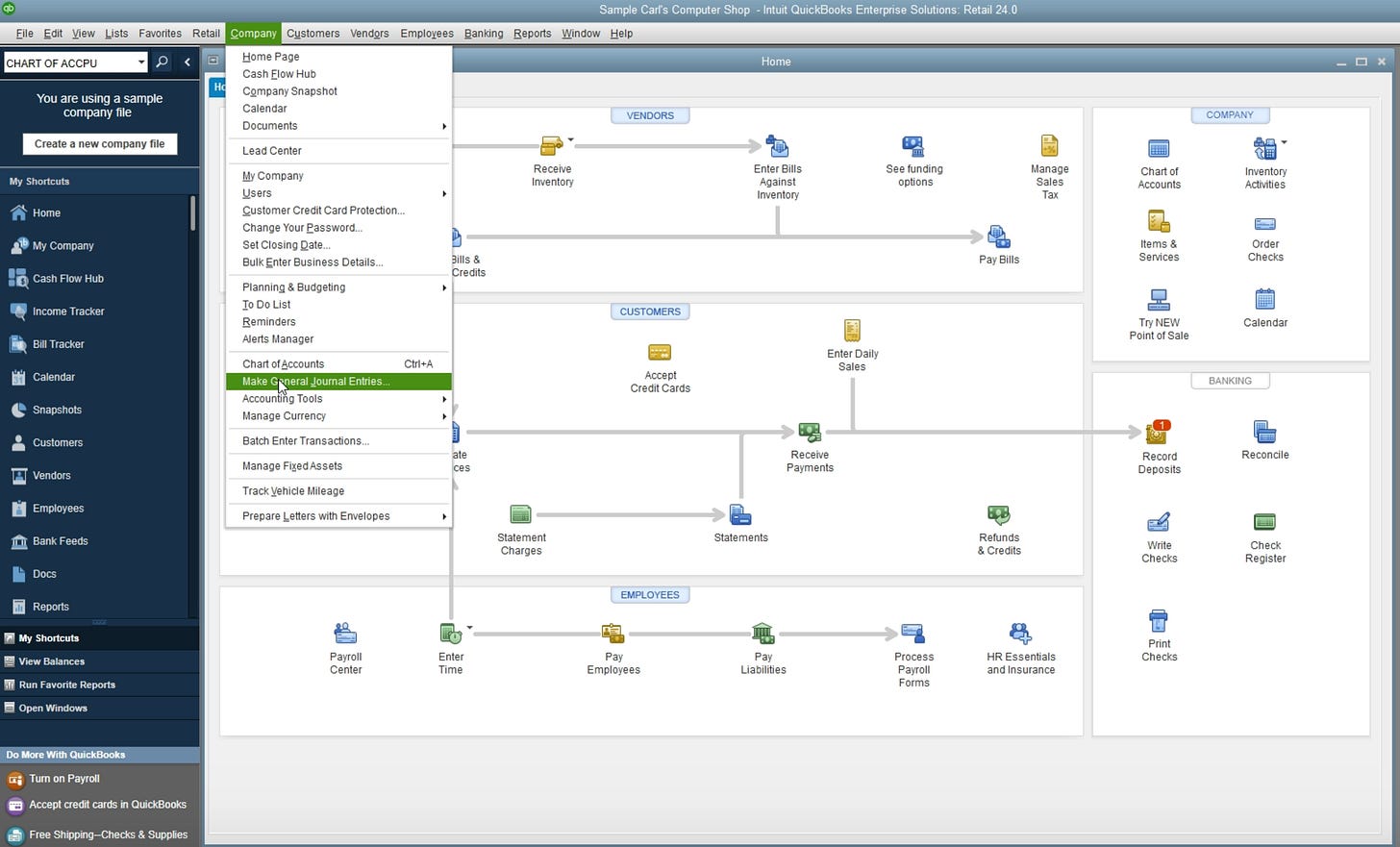Expand Inventory Activities dropdown arrow

tap(1284, 142)
